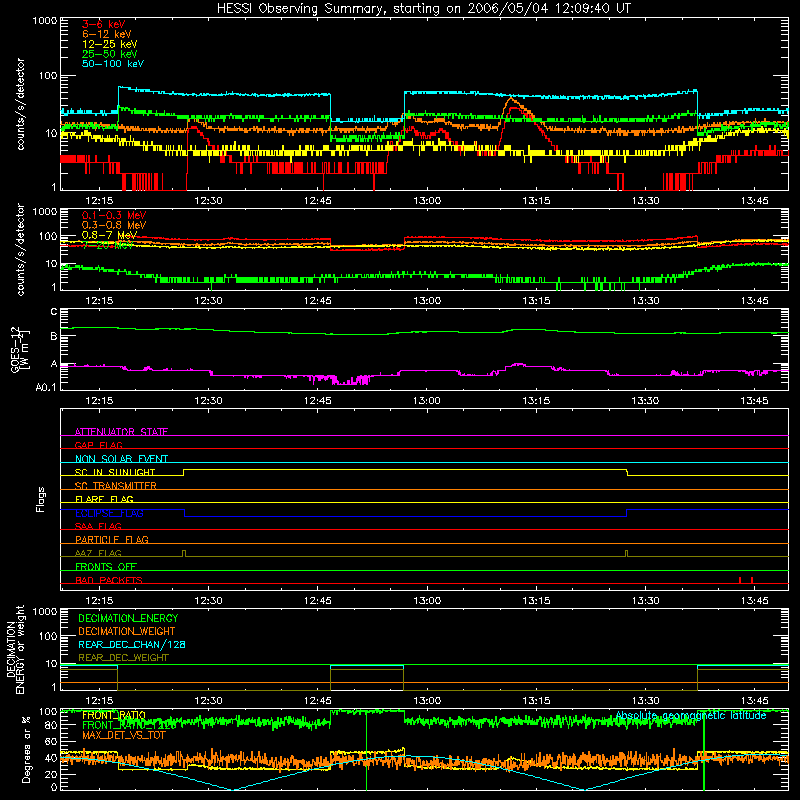Click 13:15 tick under the GOES-12 panel
Viewport: 800px width, 800px height.
536,401
